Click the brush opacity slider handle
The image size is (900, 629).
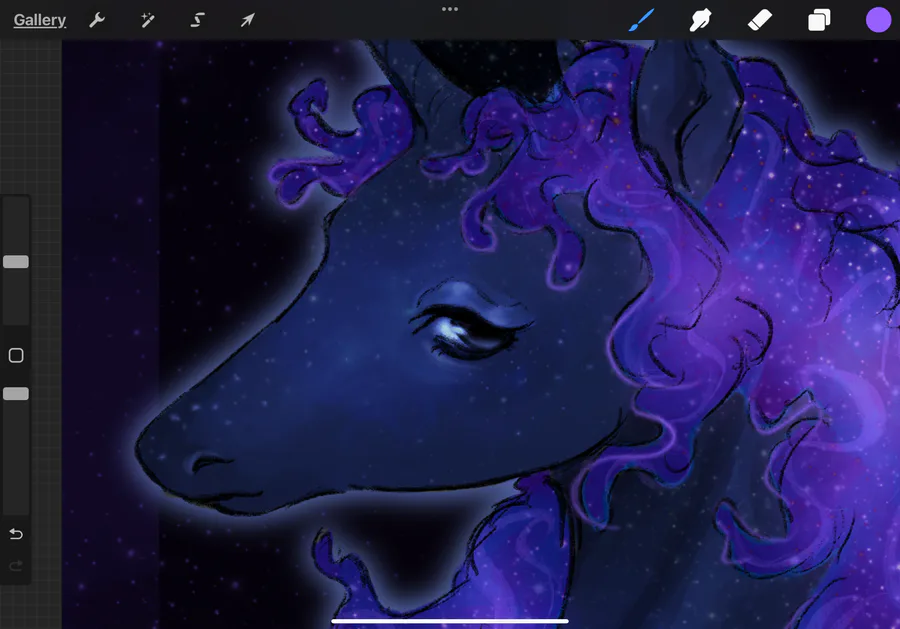tap(16, 394)
